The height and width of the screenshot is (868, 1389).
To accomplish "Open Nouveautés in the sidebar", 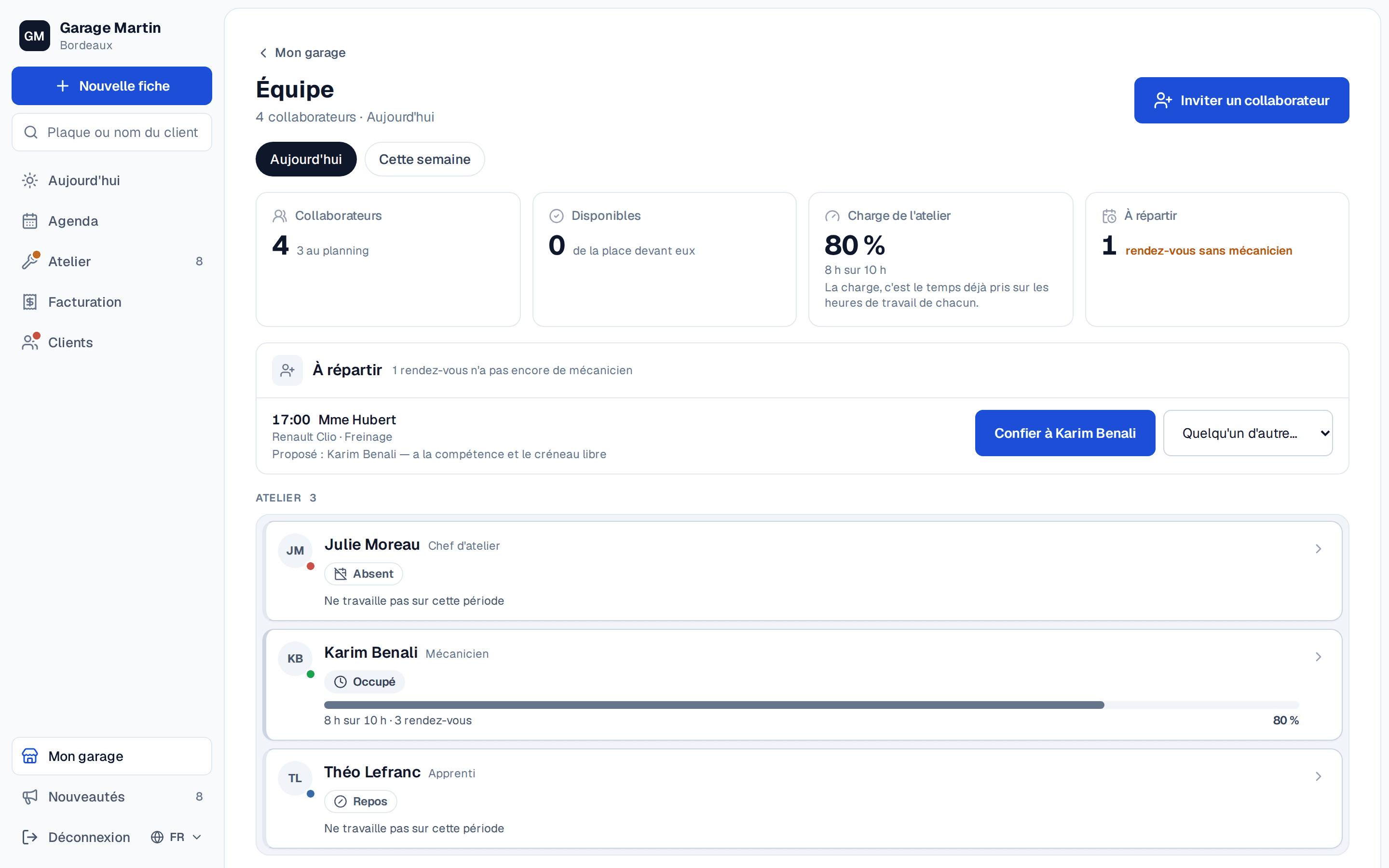I will pos(112,796).
